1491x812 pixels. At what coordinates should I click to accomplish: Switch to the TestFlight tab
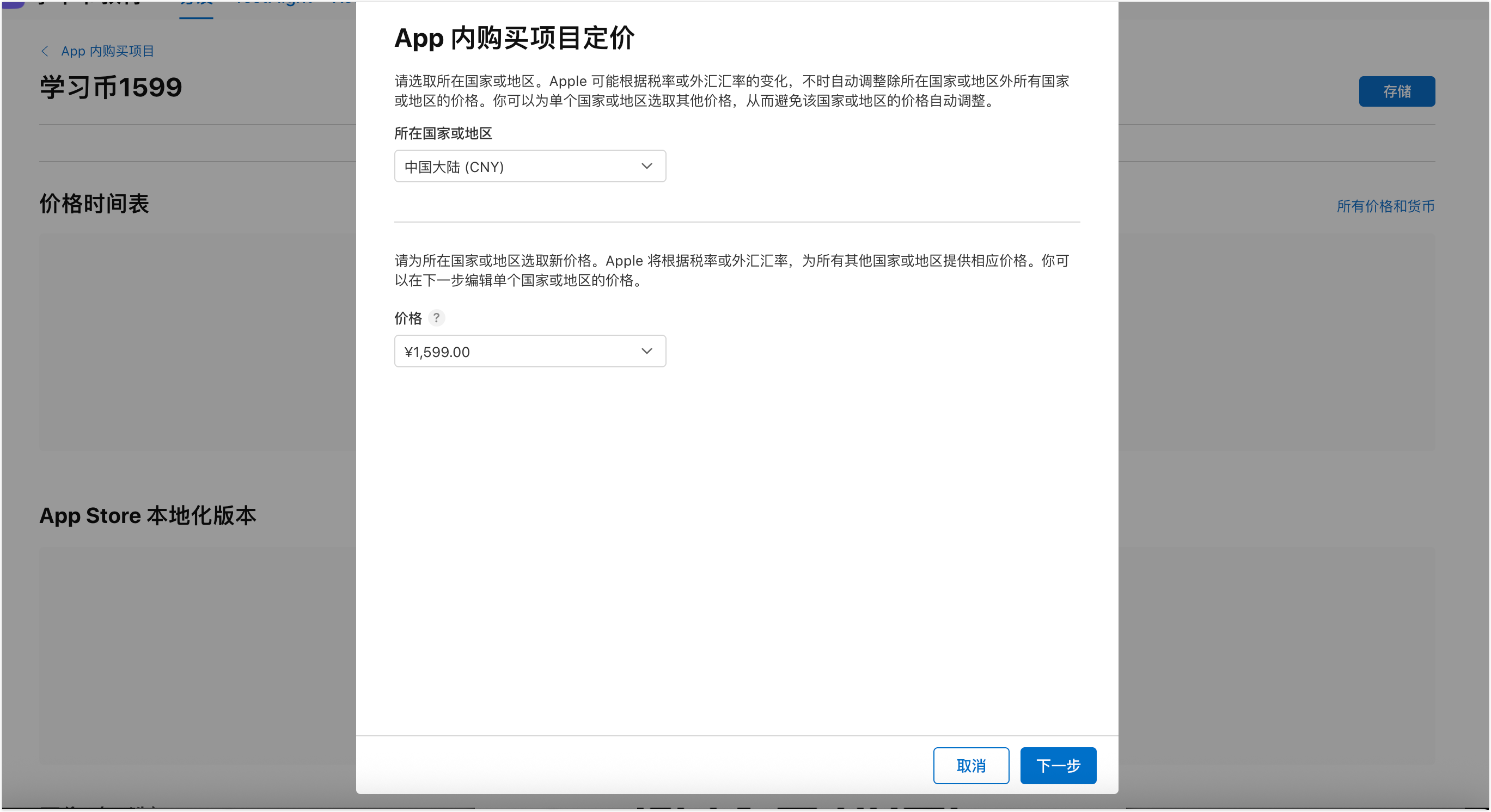pos(275,3)
